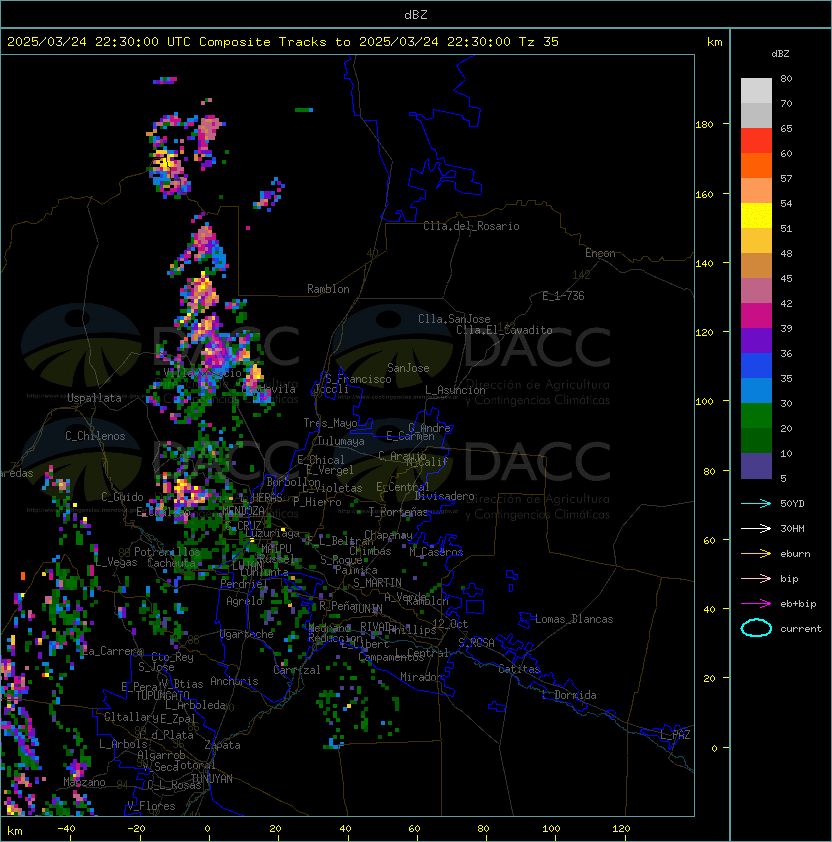The width and height of the screenshot is (832, 842).
Task: Click the pink 42-45 dBZ color band
Action: [x=756, y=291]
